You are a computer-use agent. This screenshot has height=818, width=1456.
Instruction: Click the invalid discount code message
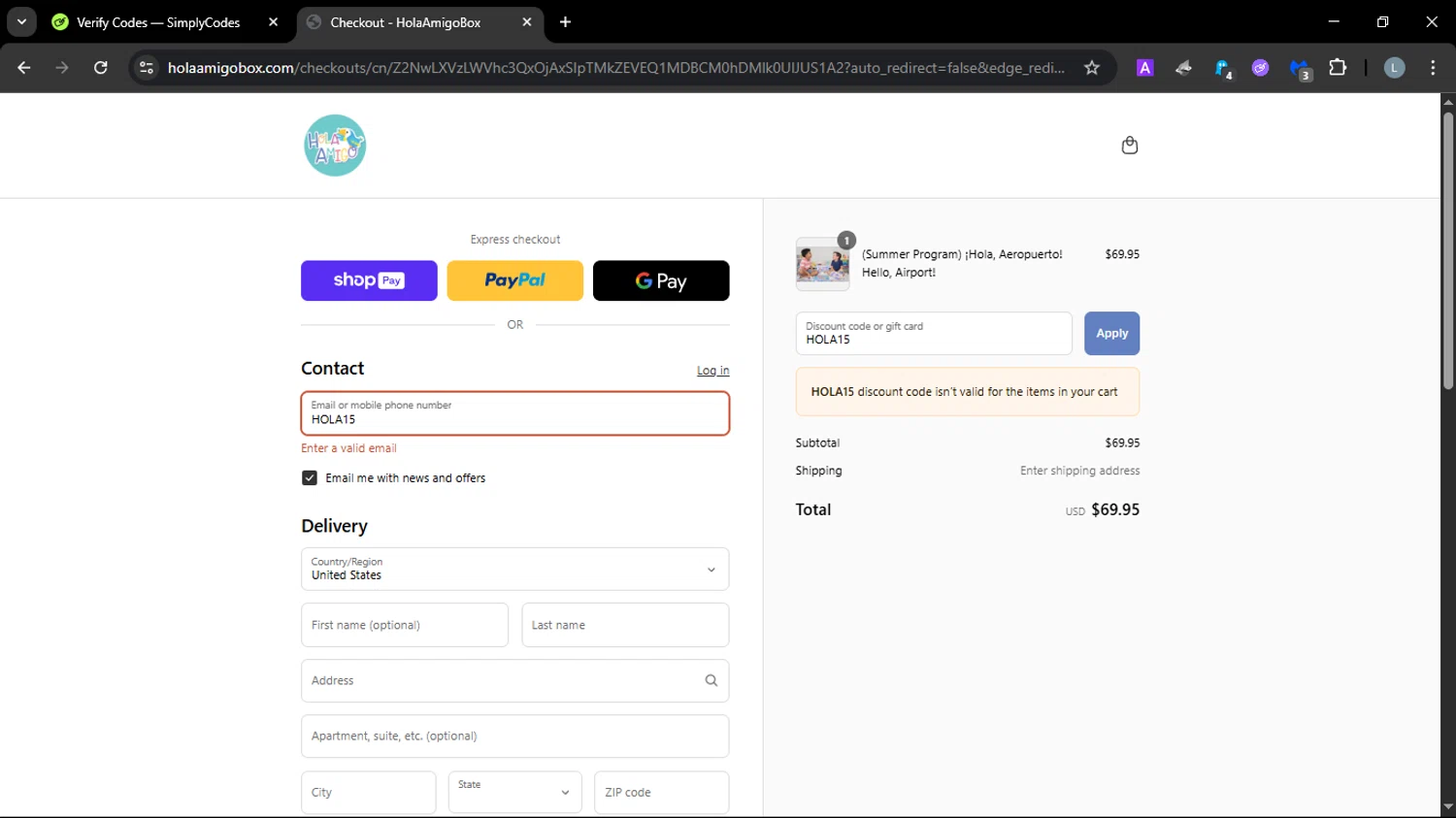(968, 392)
